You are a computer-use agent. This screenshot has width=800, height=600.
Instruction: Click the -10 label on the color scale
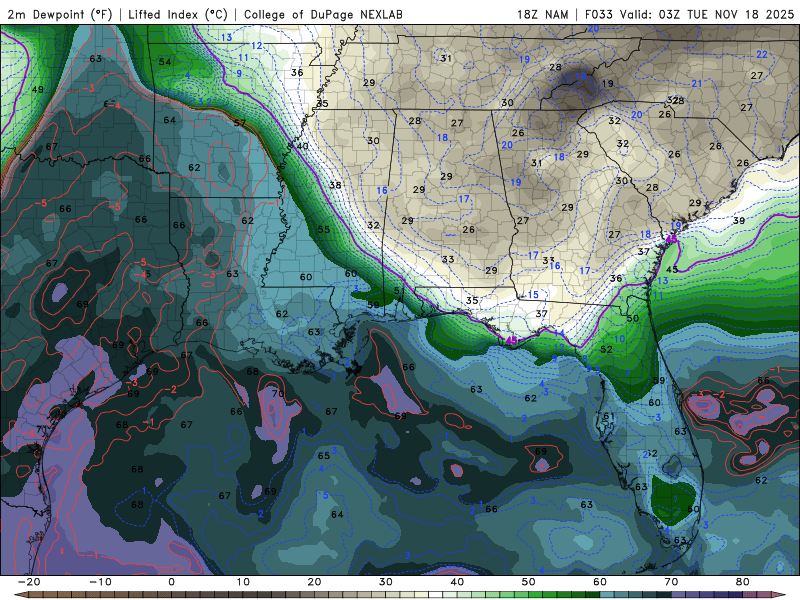pyautogui.click(x=100, y=582)
